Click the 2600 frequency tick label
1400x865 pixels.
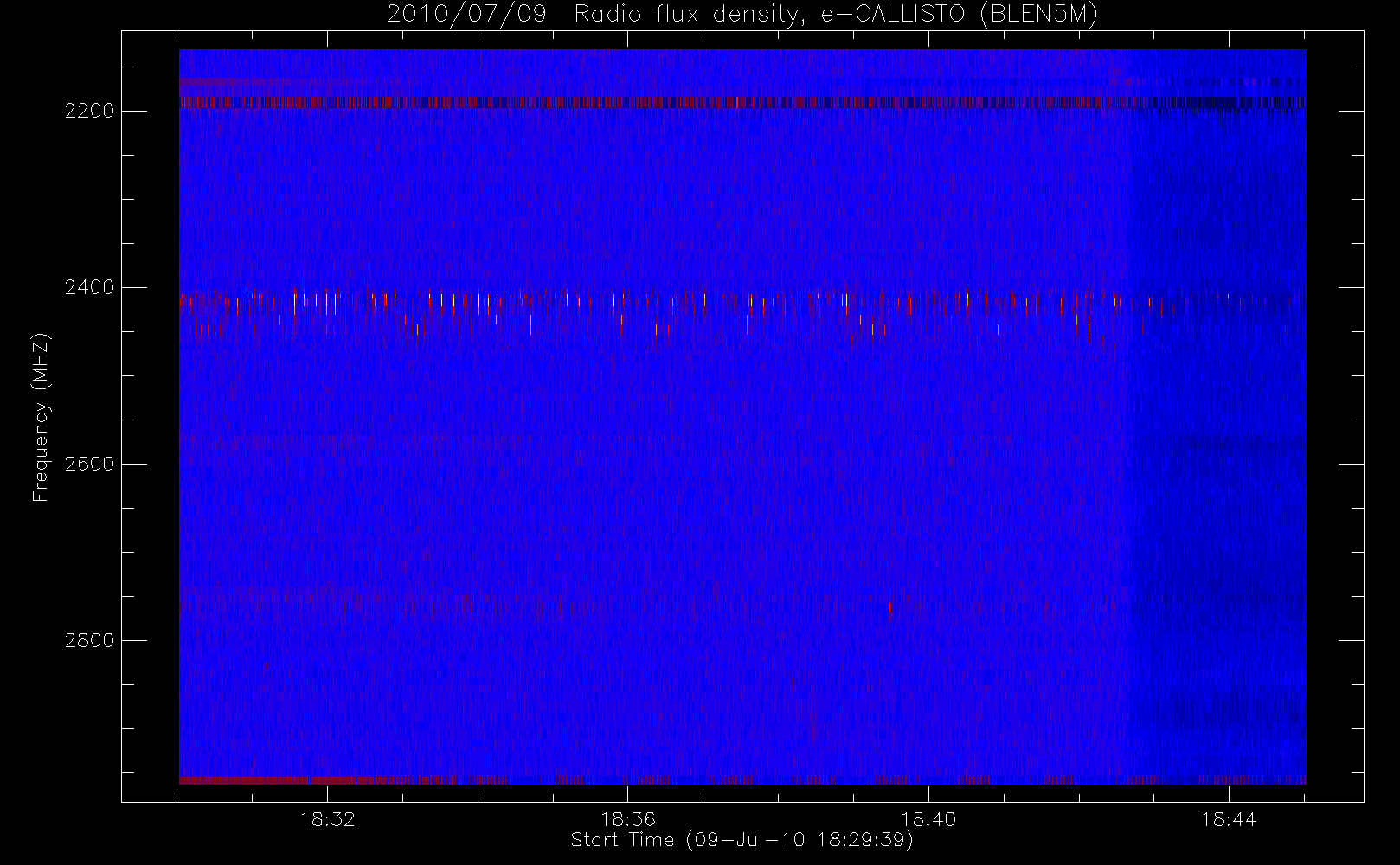coord(90,464)
